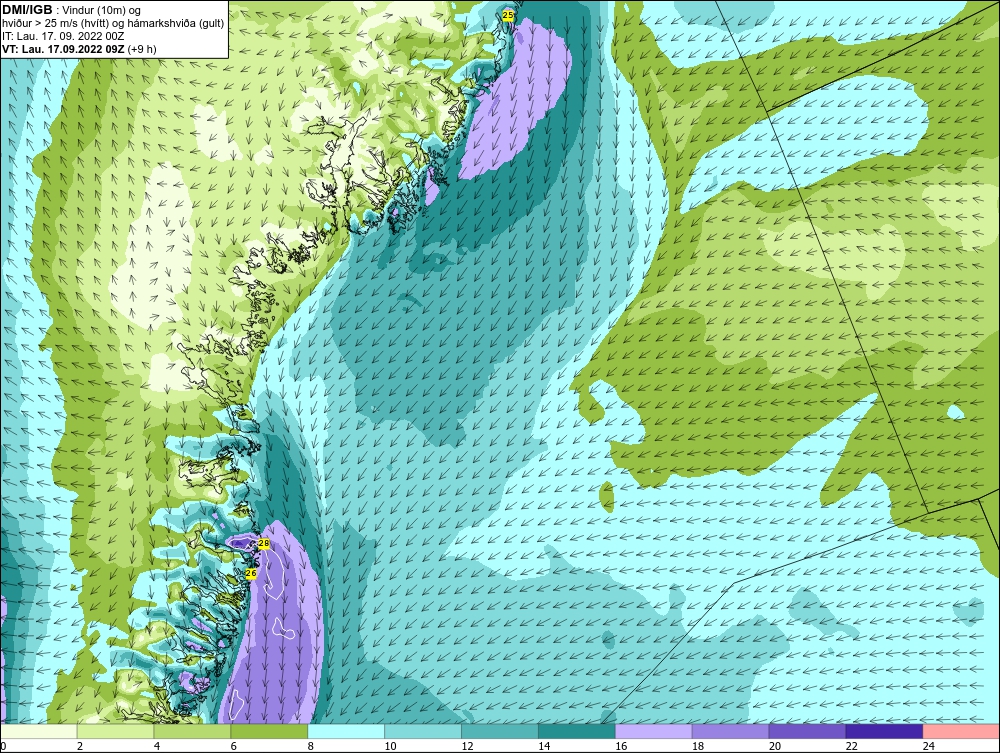Select the 2–4 m/s light green swatch
The width and height of the screenshot is (1000, 753).
115,731
